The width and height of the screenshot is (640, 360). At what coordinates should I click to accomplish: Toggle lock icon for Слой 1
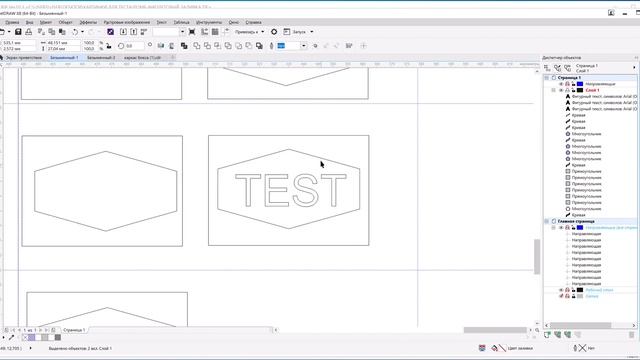click(573, 90)
